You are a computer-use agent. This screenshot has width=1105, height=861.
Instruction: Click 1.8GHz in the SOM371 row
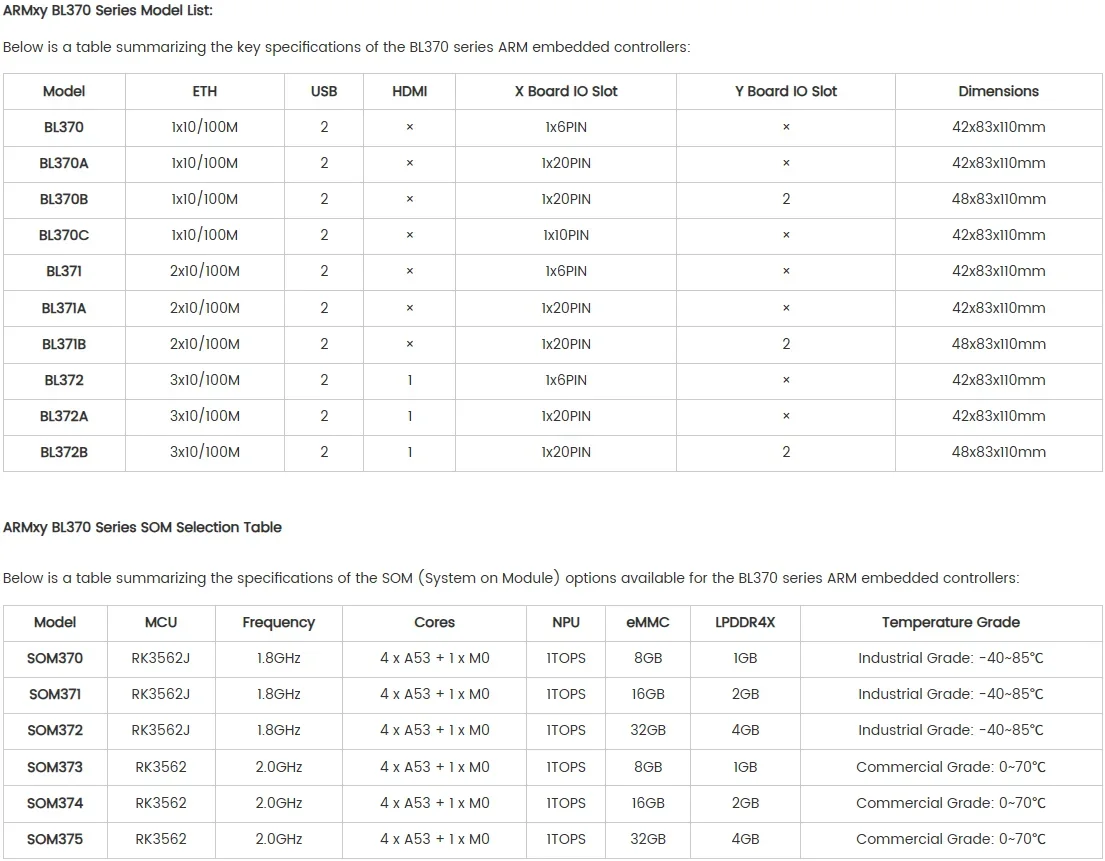[x=278, y=694]
